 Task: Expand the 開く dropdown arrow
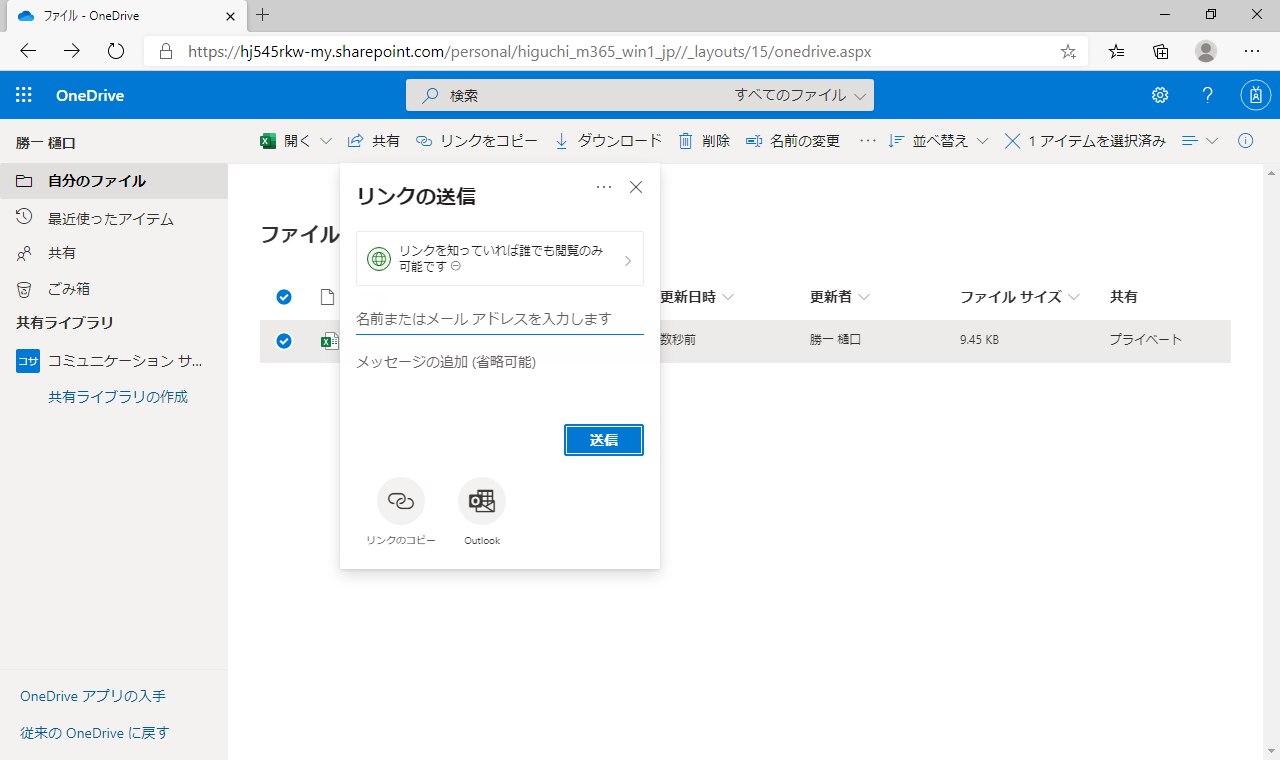point(326,141)
